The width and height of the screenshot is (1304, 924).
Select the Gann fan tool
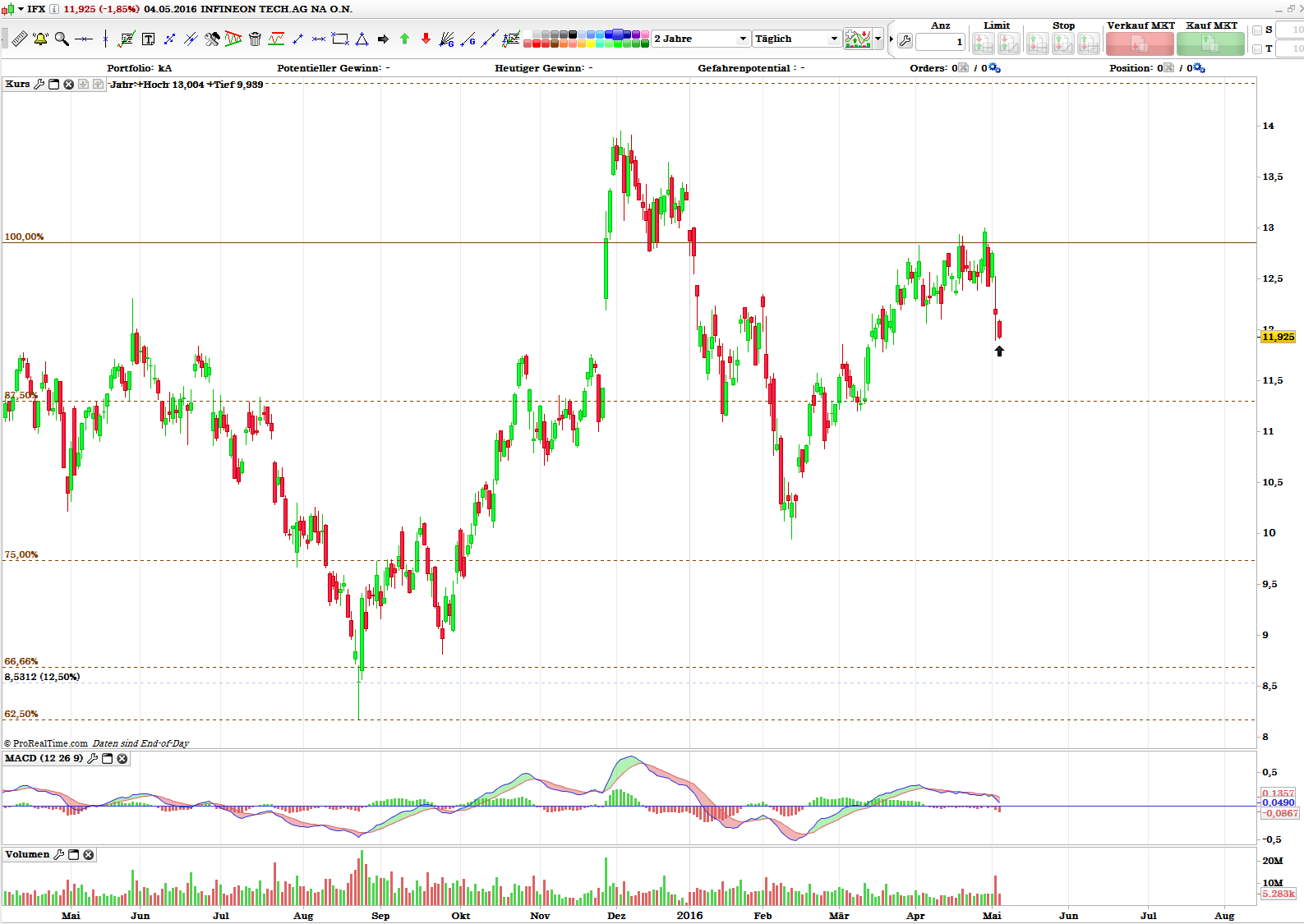pyautogui.click(x=447, y=39)
